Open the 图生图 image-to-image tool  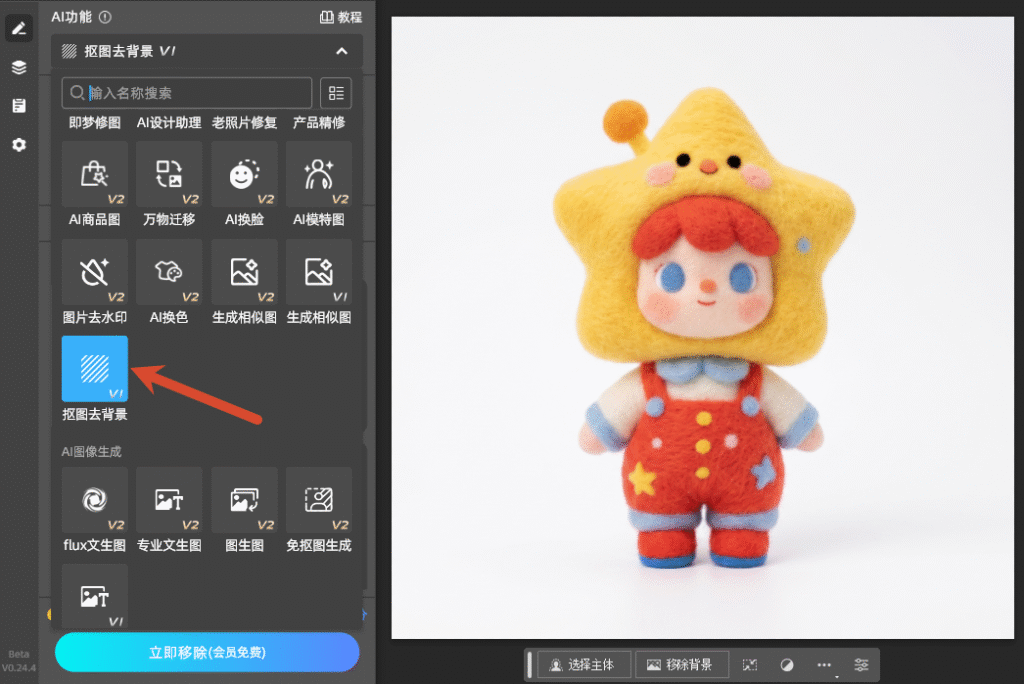tap(244, 500)
